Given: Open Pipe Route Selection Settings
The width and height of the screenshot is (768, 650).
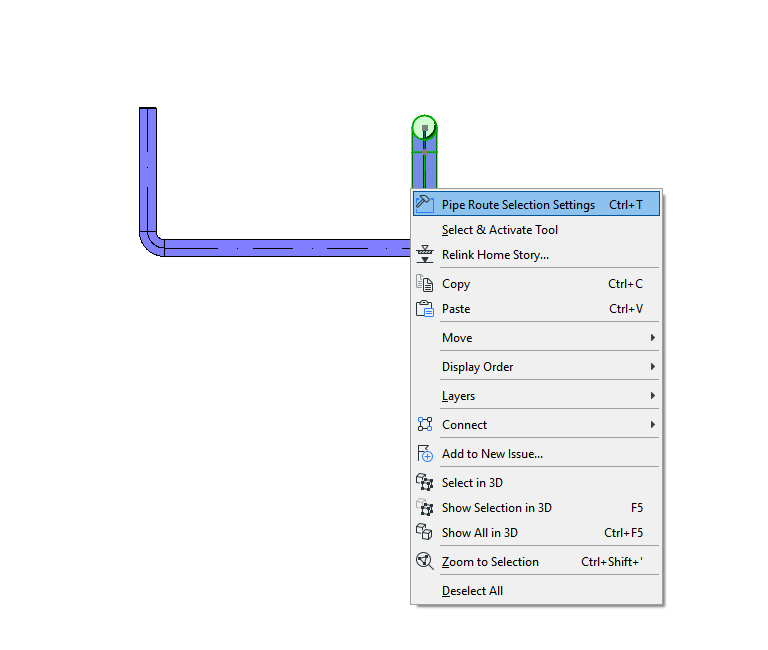Looking at the screenshot, I should click(x=536, y=204).
